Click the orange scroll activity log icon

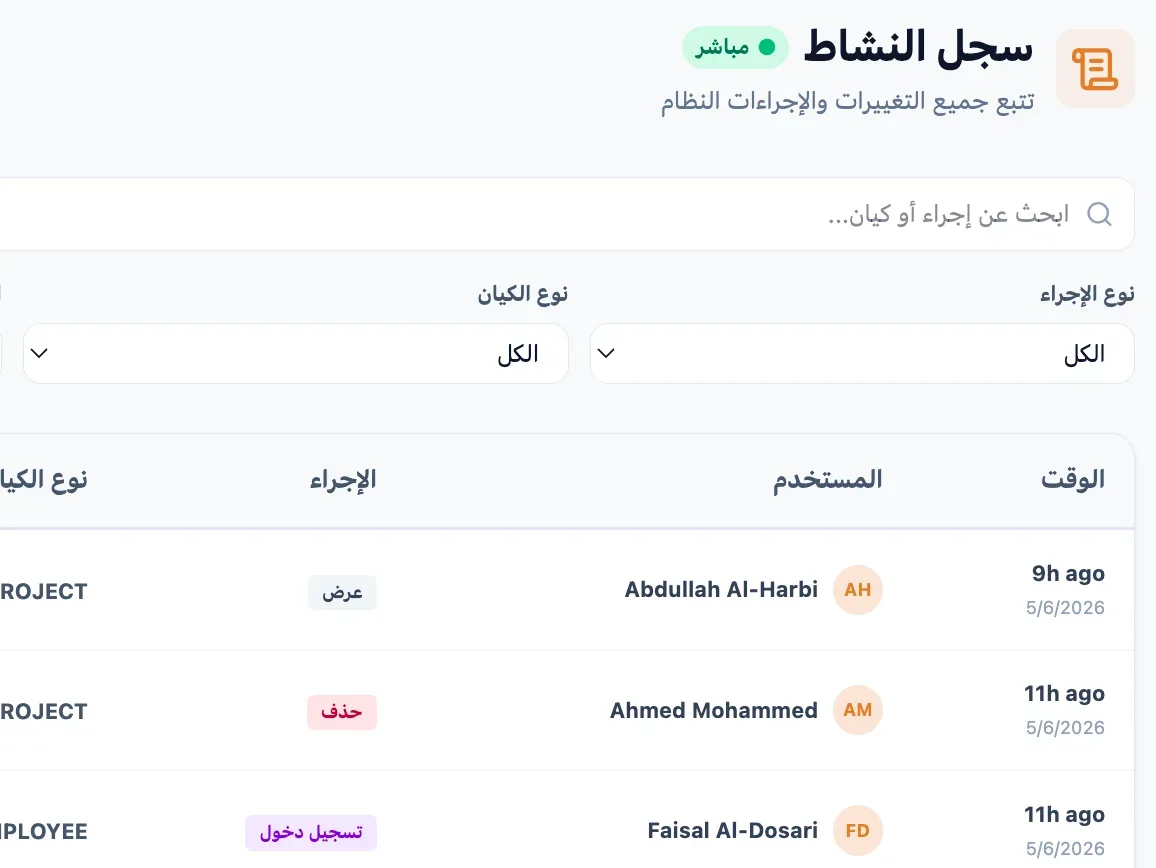(x=1095, y=69)
